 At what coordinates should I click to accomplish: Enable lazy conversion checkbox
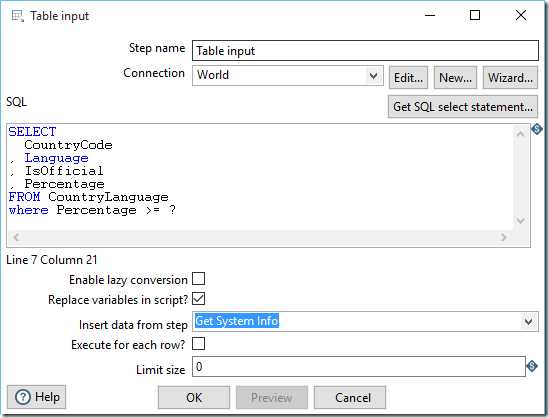[x=199, y=279]
